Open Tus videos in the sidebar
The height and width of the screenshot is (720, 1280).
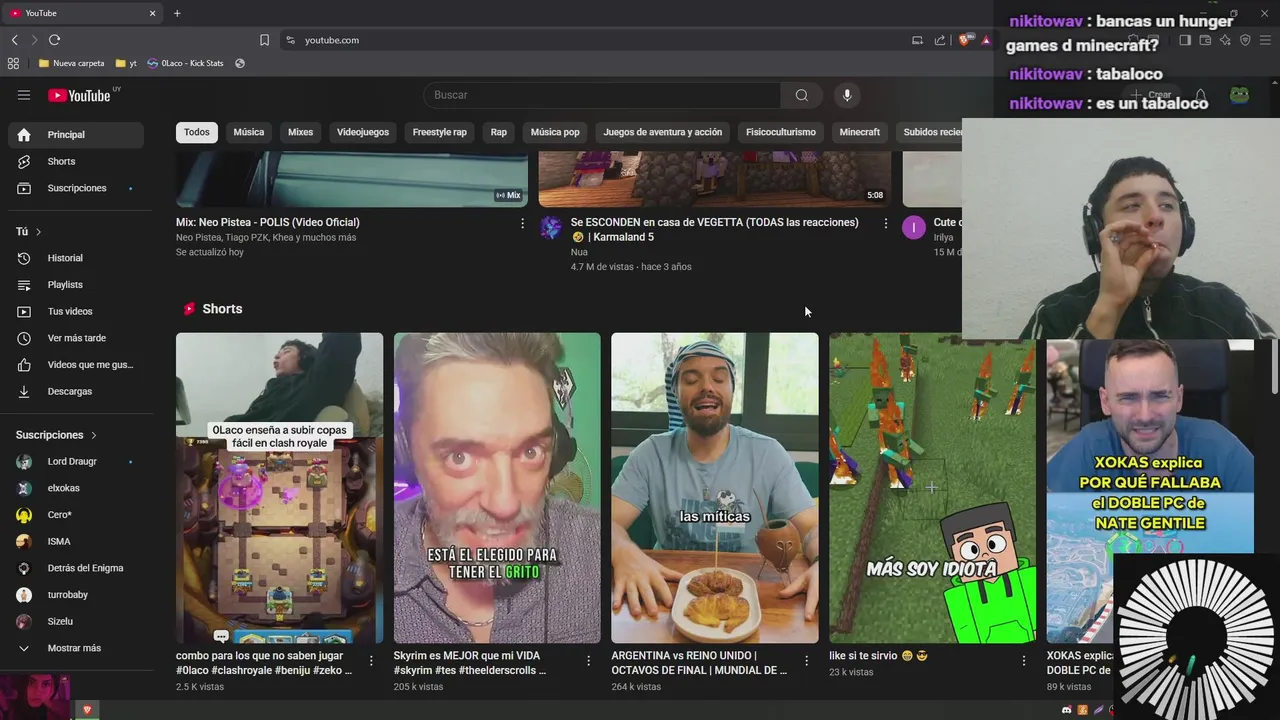[x=76, y=311]
